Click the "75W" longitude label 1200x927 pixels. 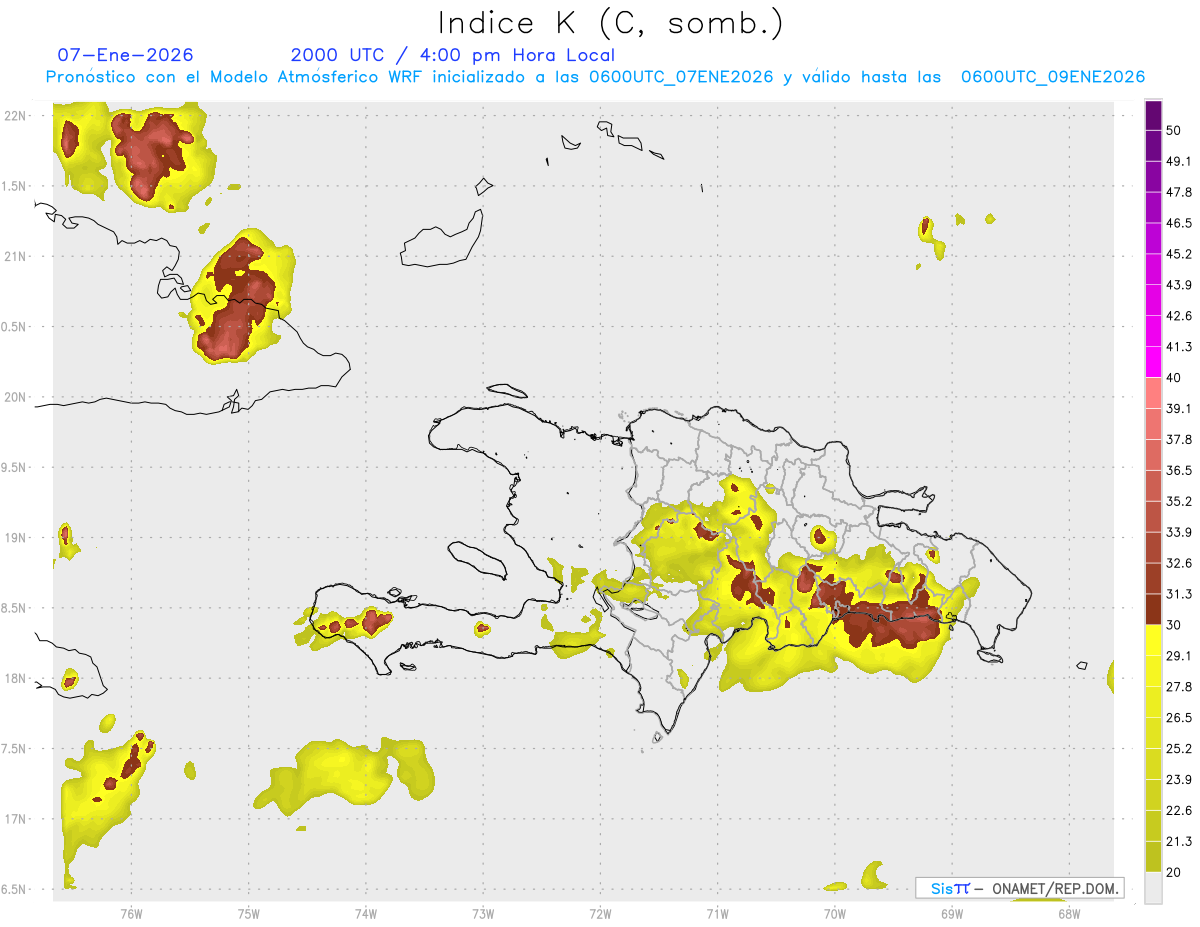(x=248, y=913)
